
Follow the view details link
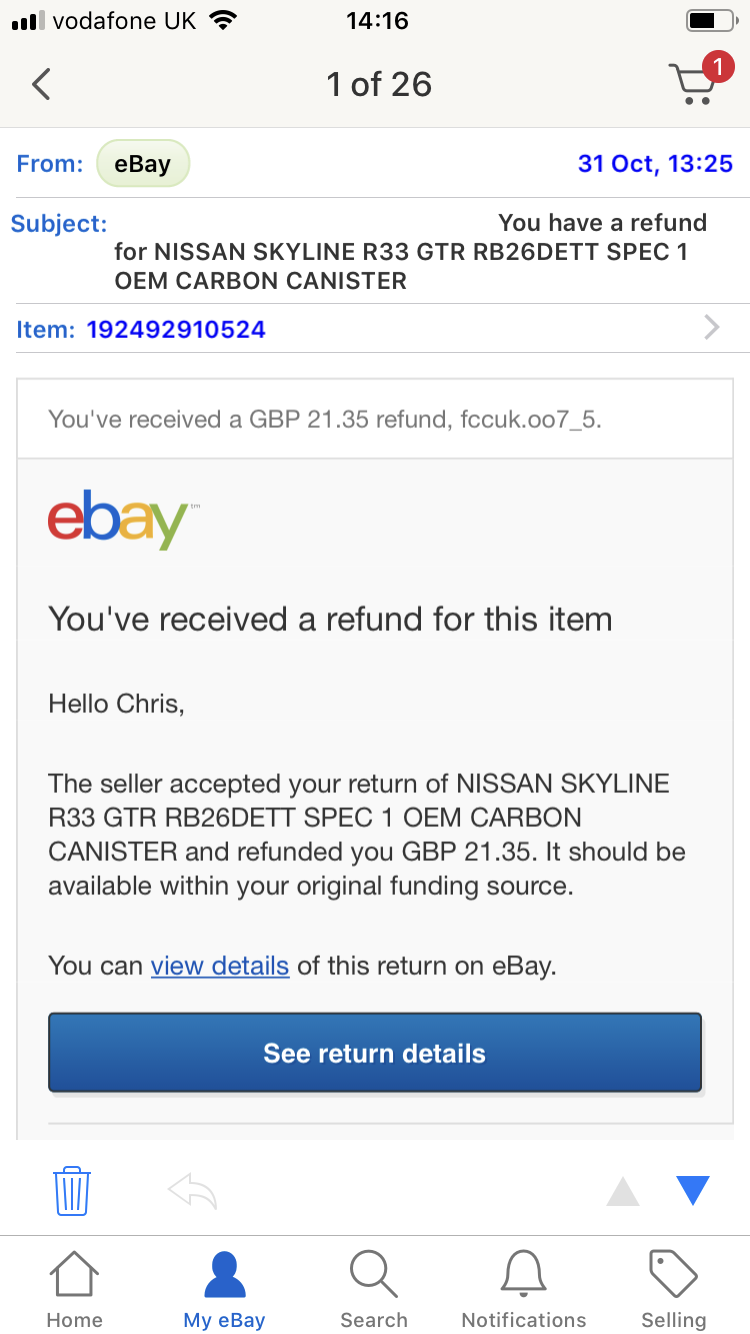tap(220, 966)
